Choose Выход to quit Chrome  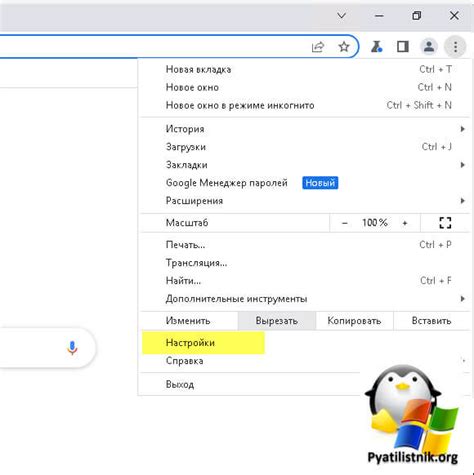pos(305,384)
